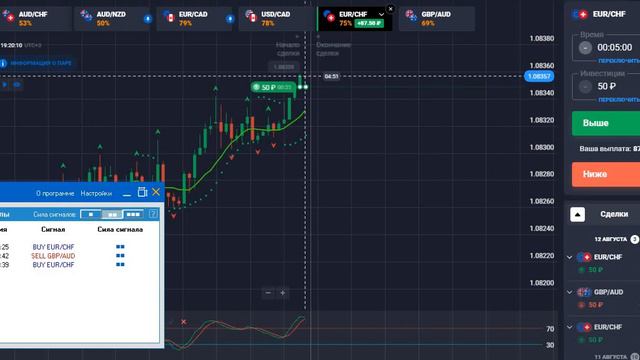640x360 pixels.
Task: Decrease trade time with minus button
Action: pos(585,48)
